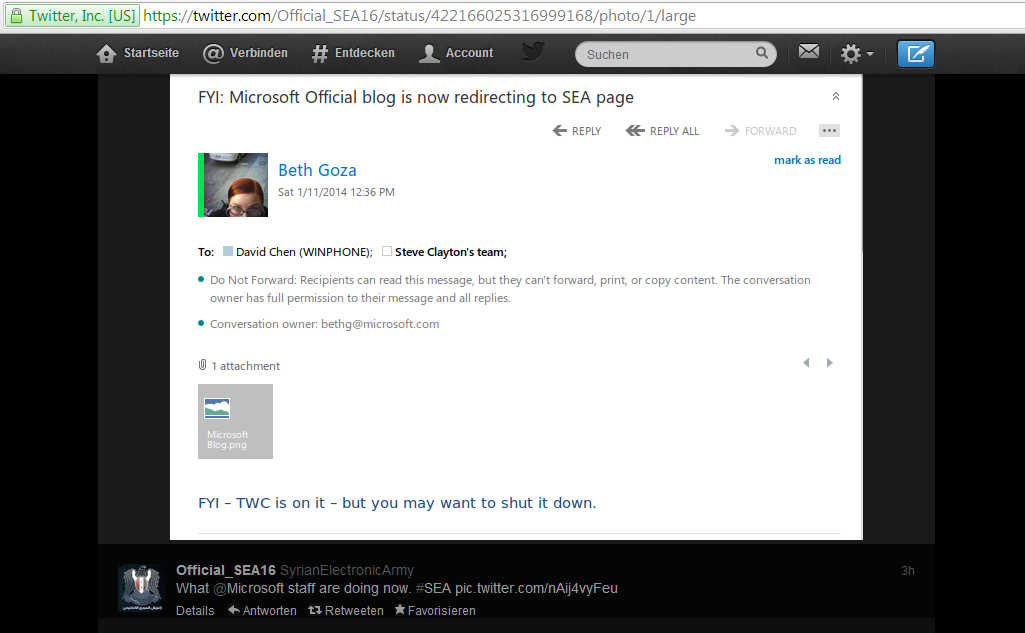
Task: Click the greyed FORWARD action
Action: (x=760, y=131)
